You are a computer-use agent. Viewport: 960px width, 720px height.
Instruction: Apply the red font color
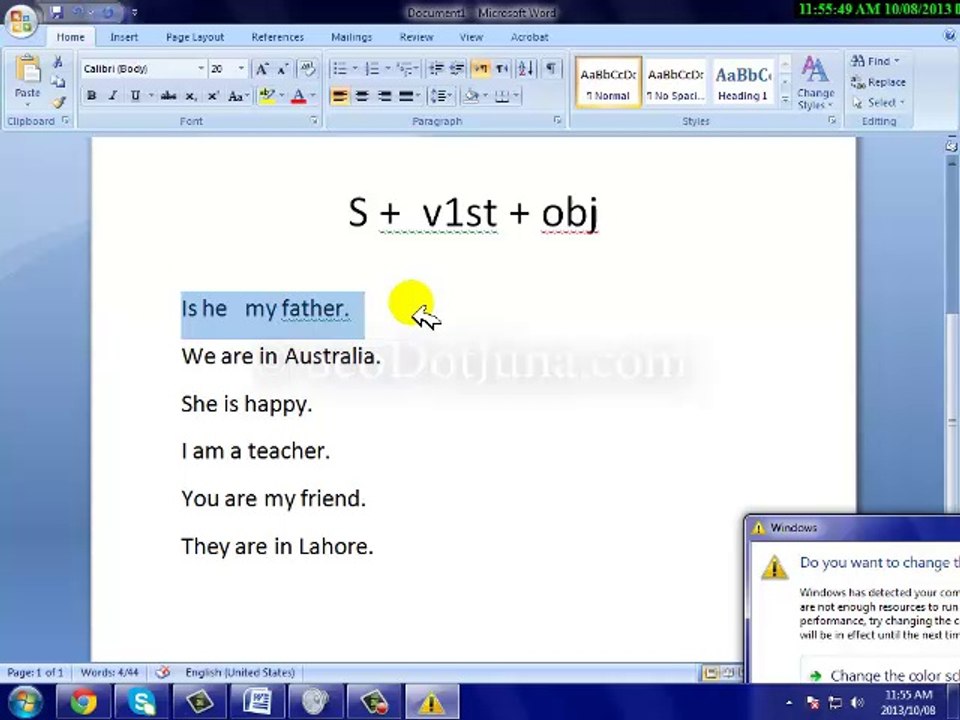(298, 96)
